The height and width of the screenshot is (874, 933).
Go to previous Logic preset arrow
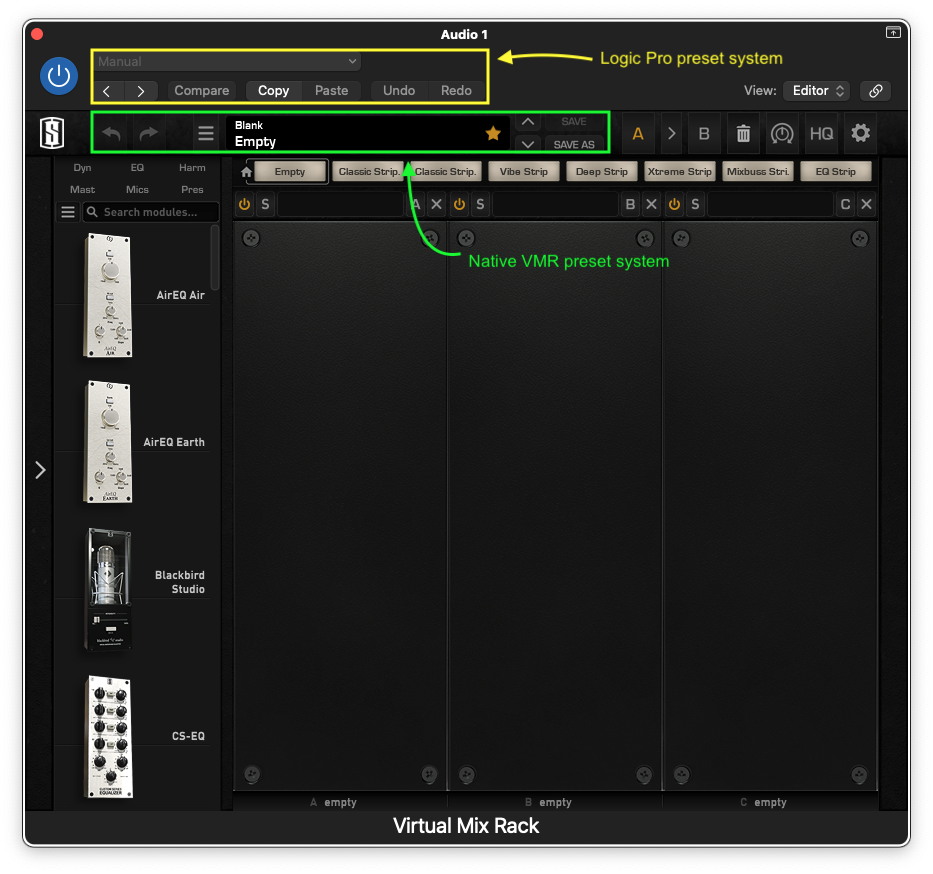tap(107, 91)
